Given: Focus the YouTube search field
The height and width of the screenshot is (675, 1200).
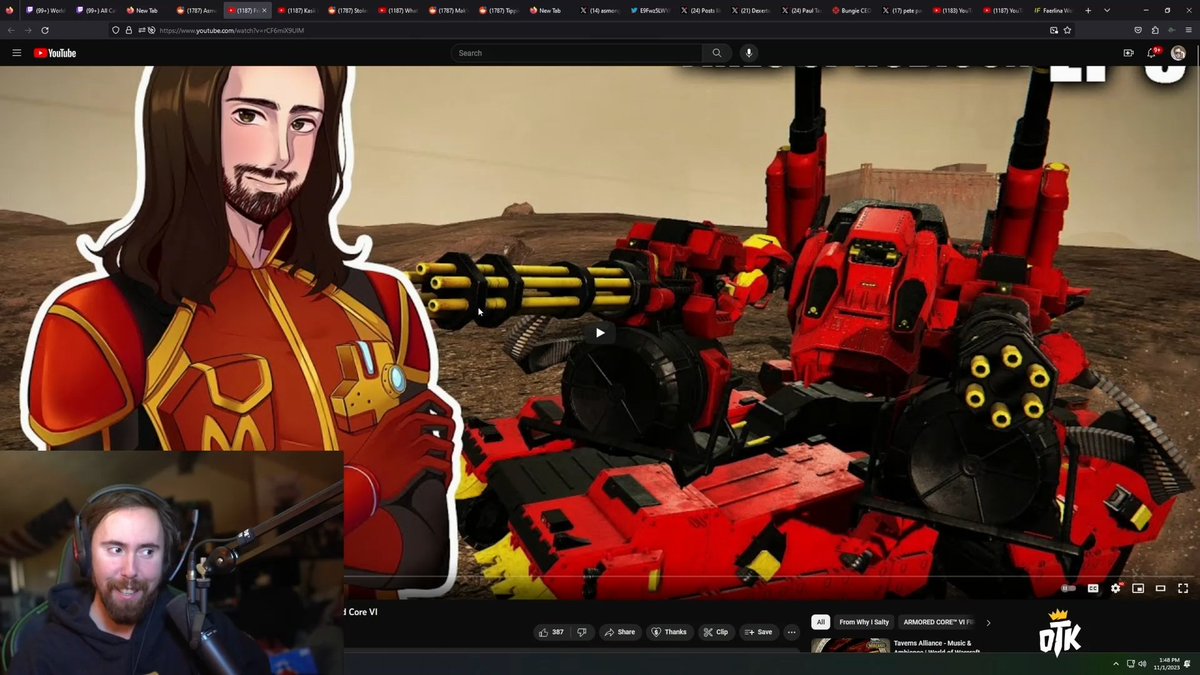Looking at the screenshot, I should coord(575,53).
